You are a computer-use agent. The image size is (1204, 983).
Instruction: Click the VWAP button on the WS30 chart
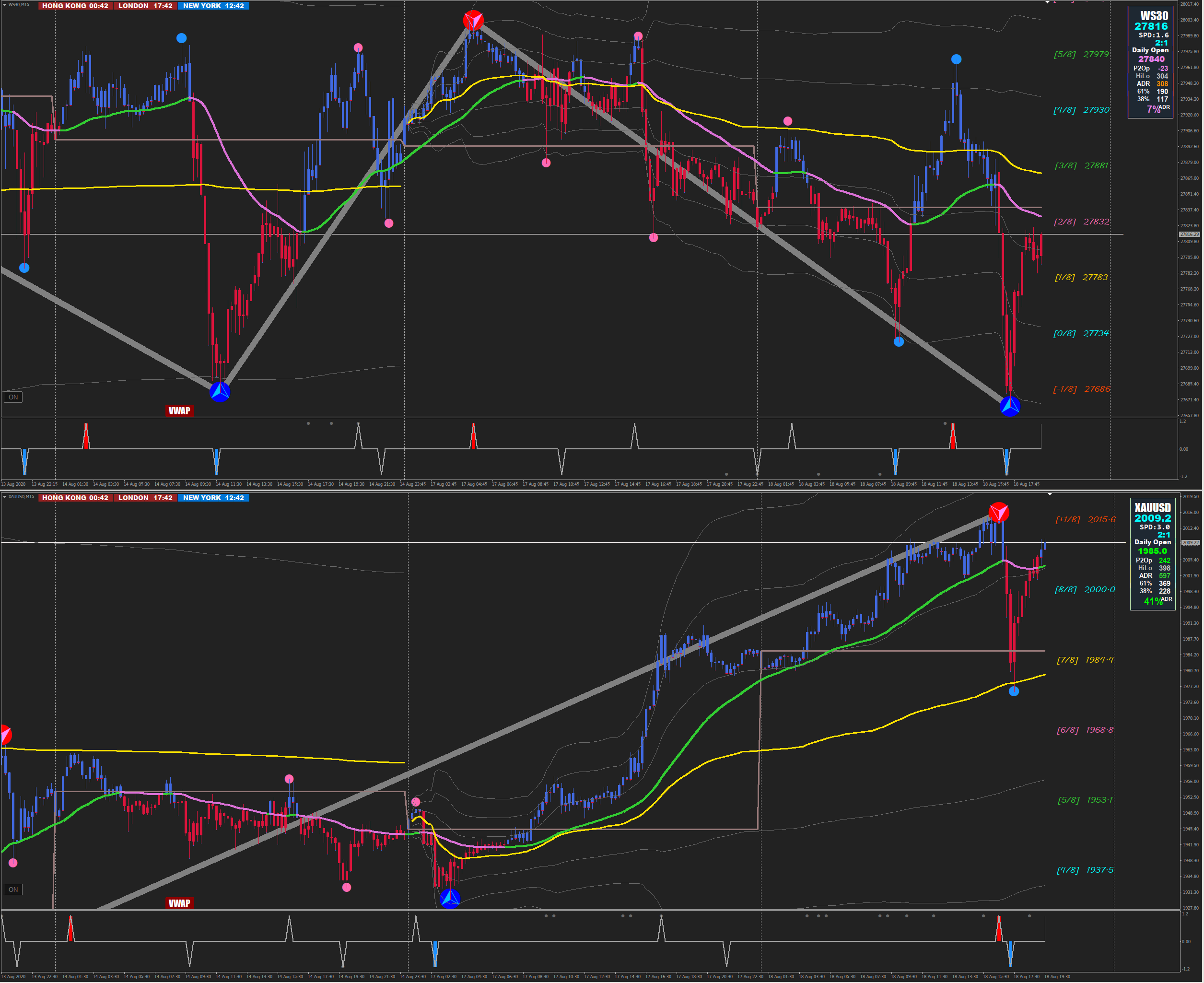coord(179,410)
